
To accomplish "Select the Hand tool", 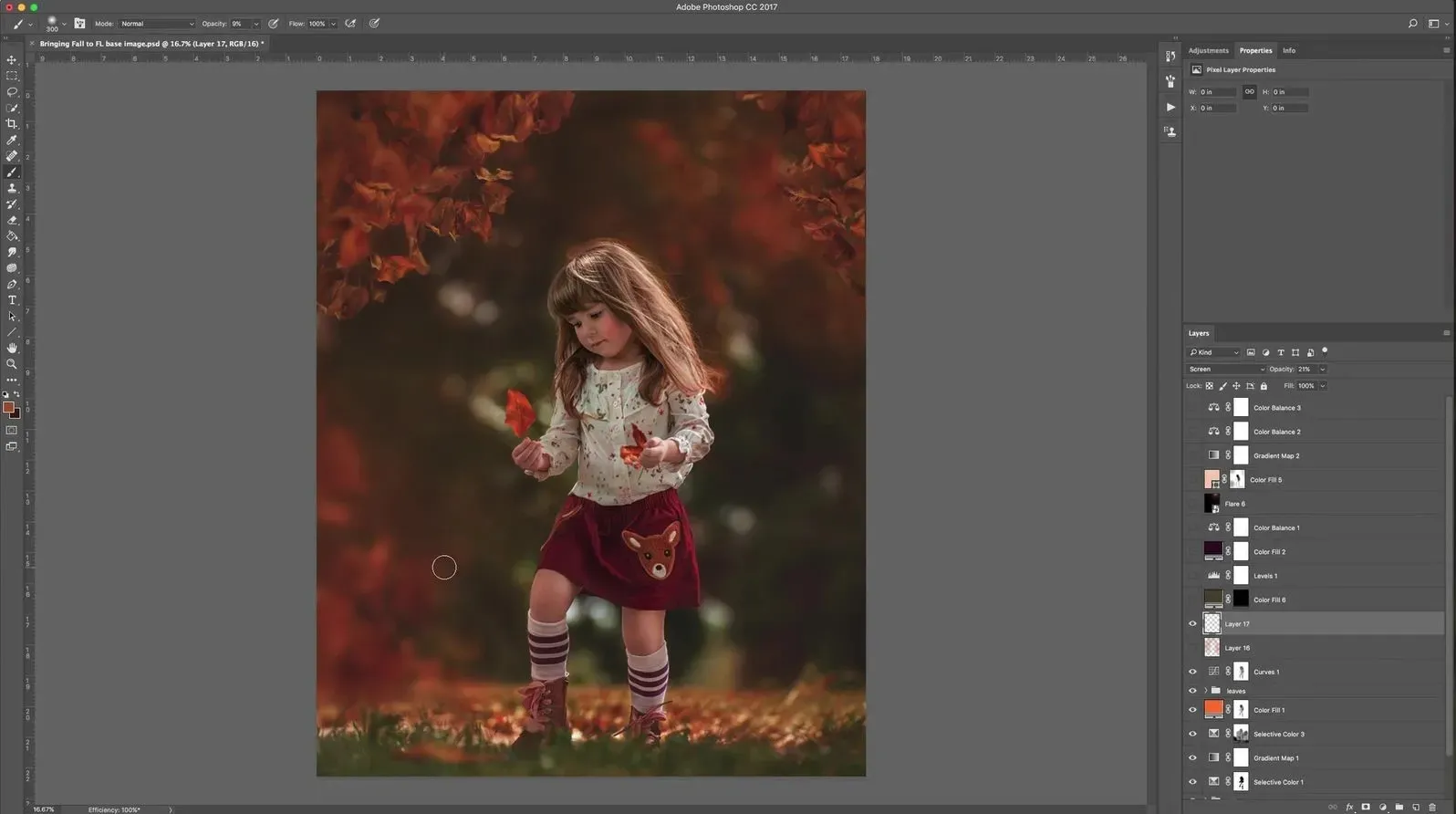I will (x=12, y=348).
